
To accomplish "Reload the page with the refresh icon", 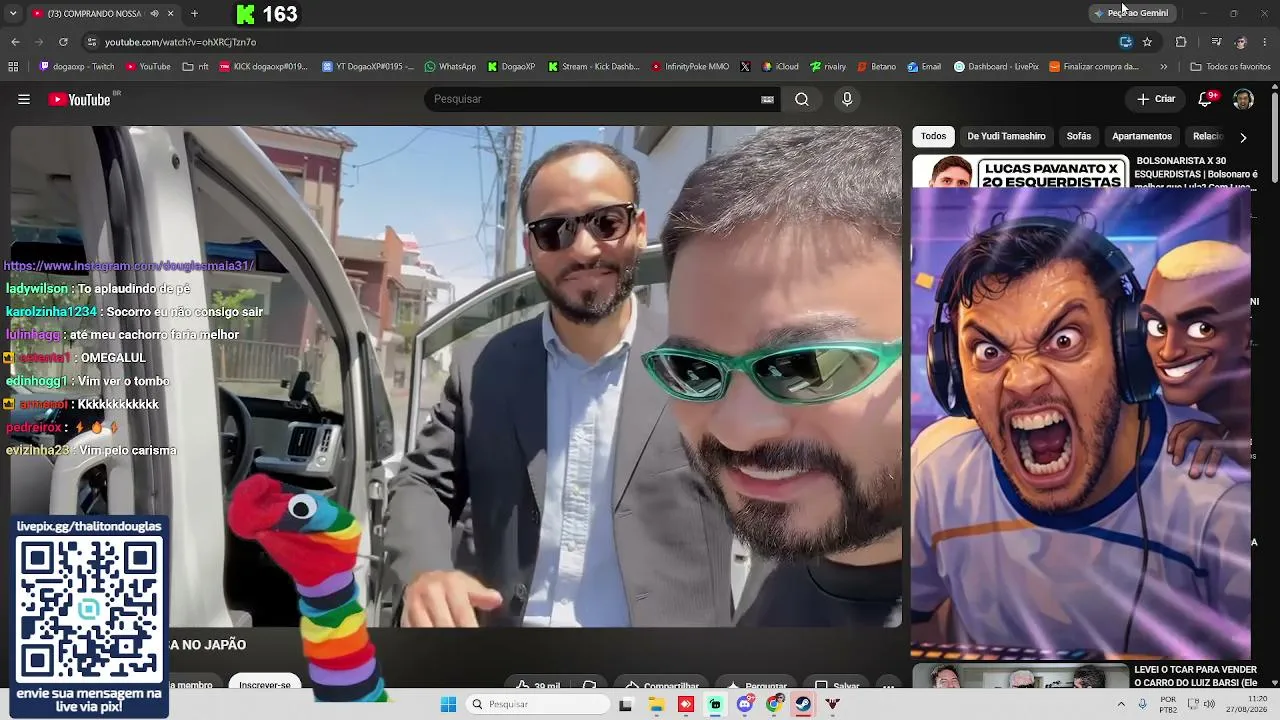I will (63, 42).
